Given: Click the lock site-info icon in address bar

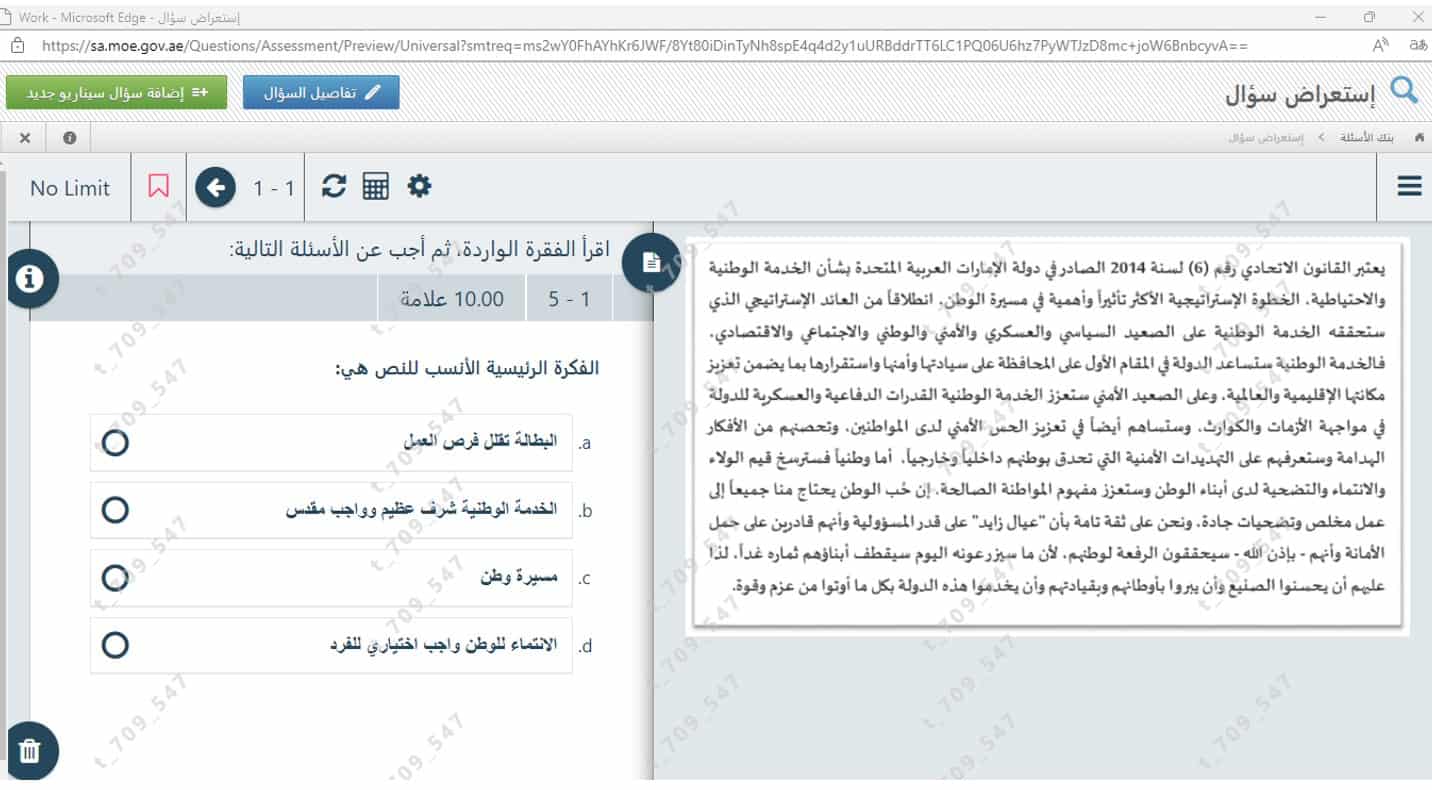Looking at the screenshot, I should [17, 45].
